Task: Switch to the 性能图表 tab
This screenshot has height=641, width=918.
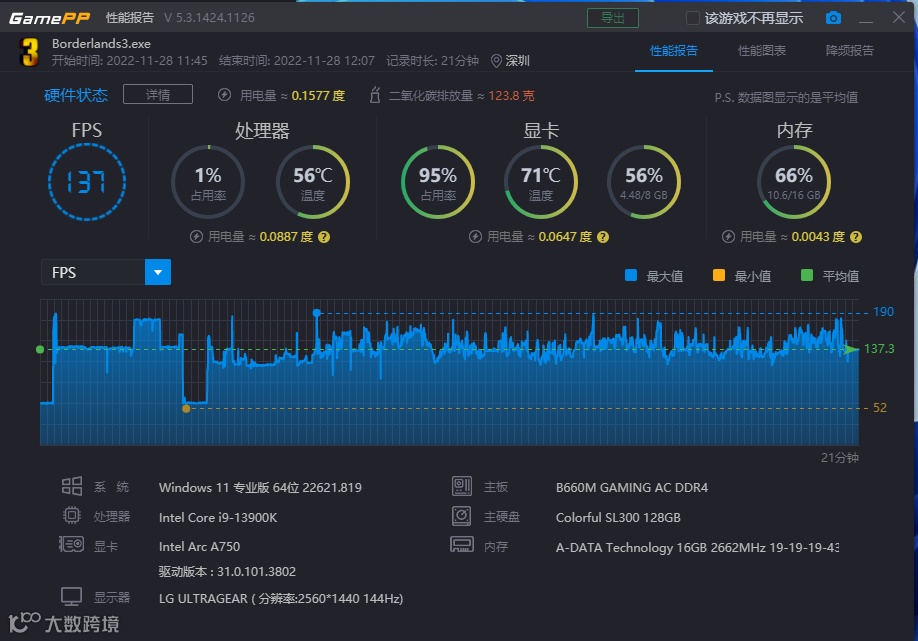Action: 762,51
